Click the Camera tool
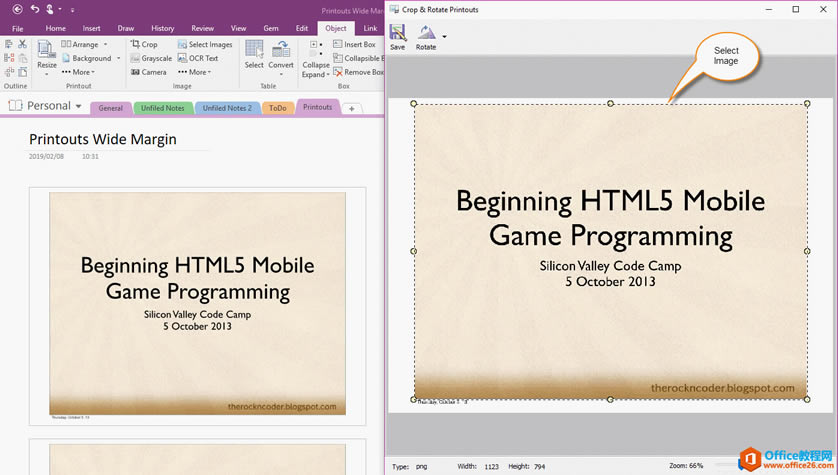Screen dimensions: 838x475 click(x=148, y=72)
